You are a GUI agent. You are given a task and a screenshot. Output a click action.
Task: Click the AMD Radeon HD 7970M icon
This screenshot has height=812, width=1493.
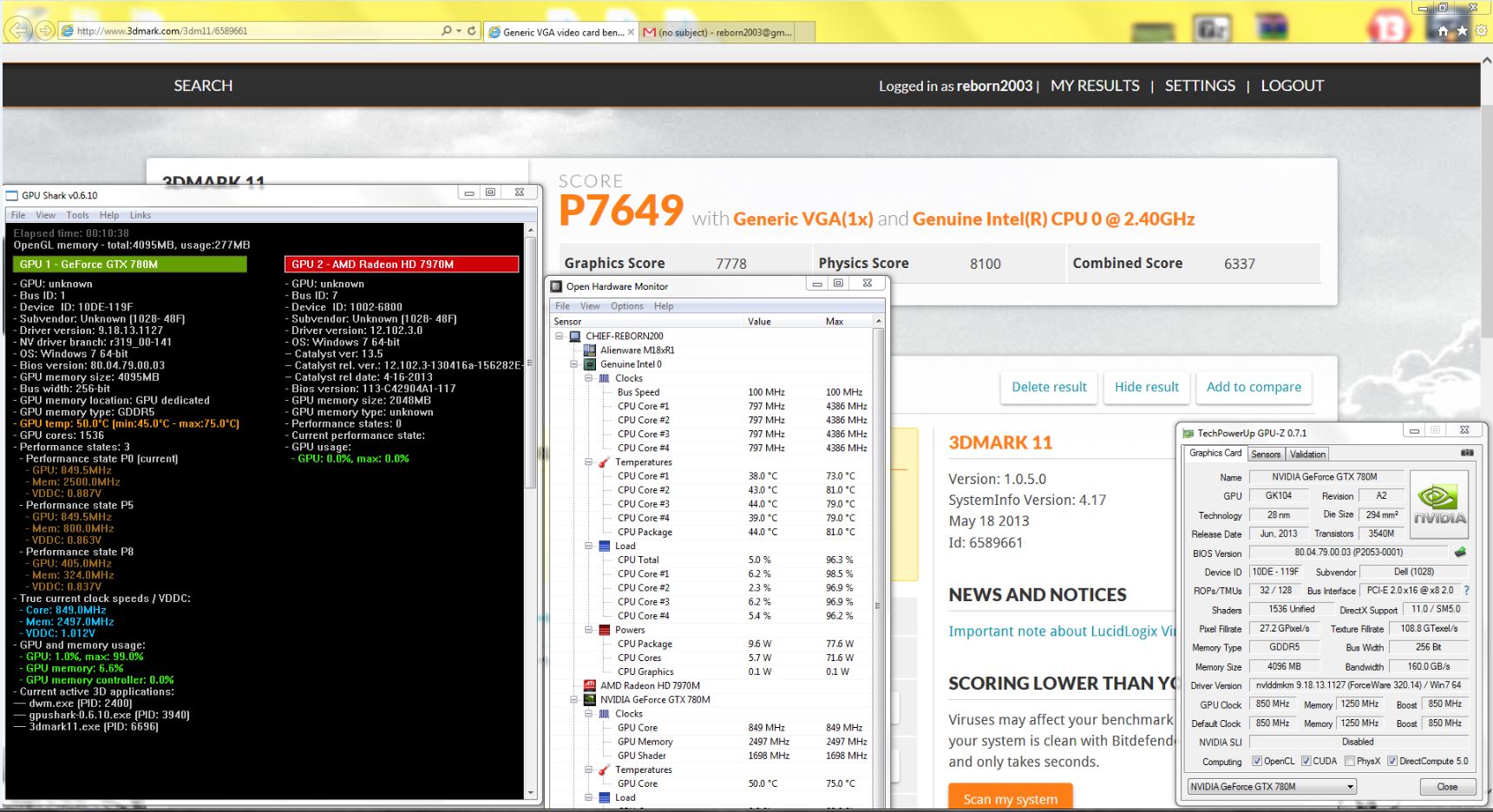click(590, 685)
